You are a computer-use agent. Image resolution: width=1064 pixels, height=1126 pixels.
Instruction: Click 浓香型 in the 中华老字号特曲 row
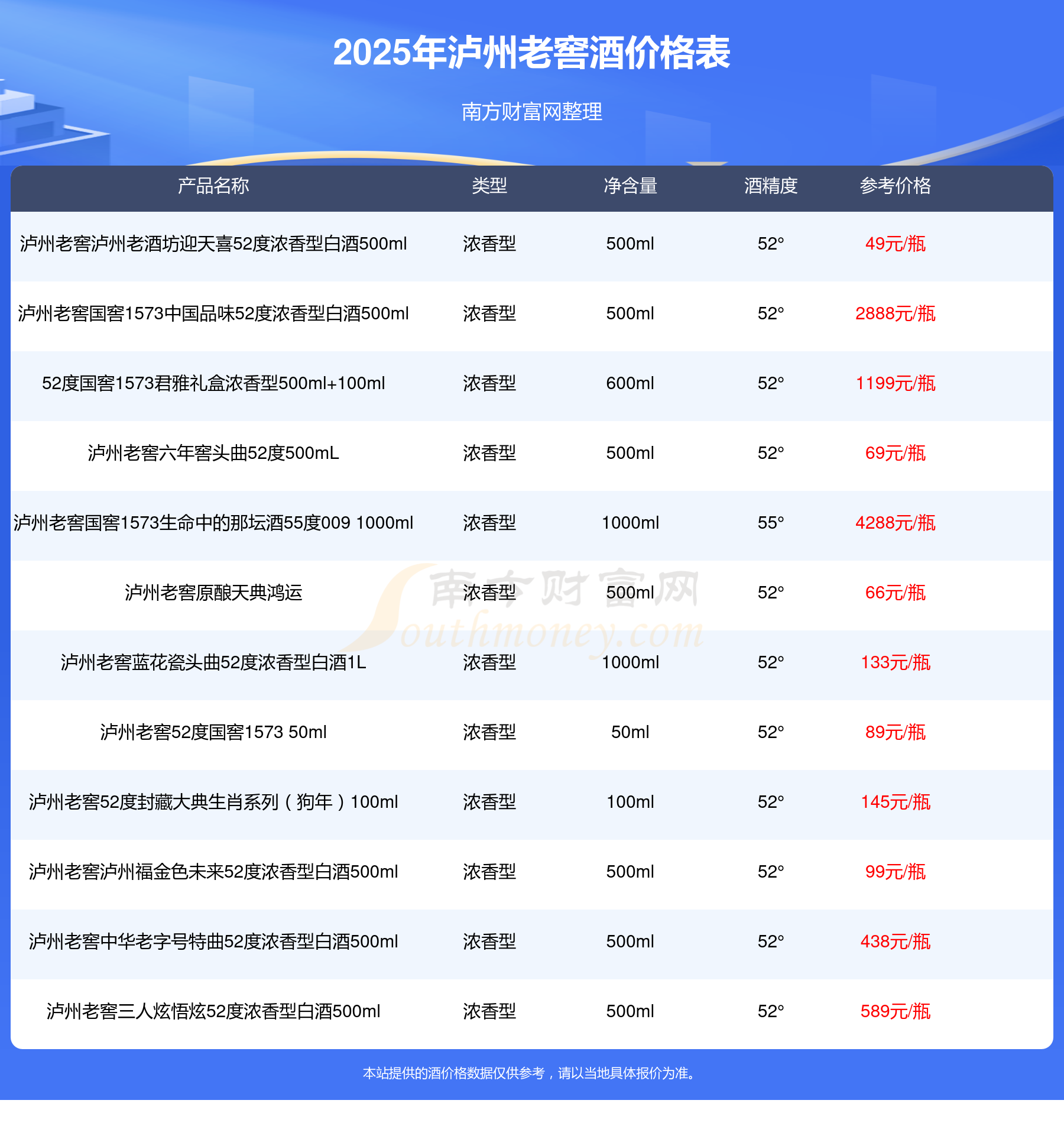coord(489,941)
